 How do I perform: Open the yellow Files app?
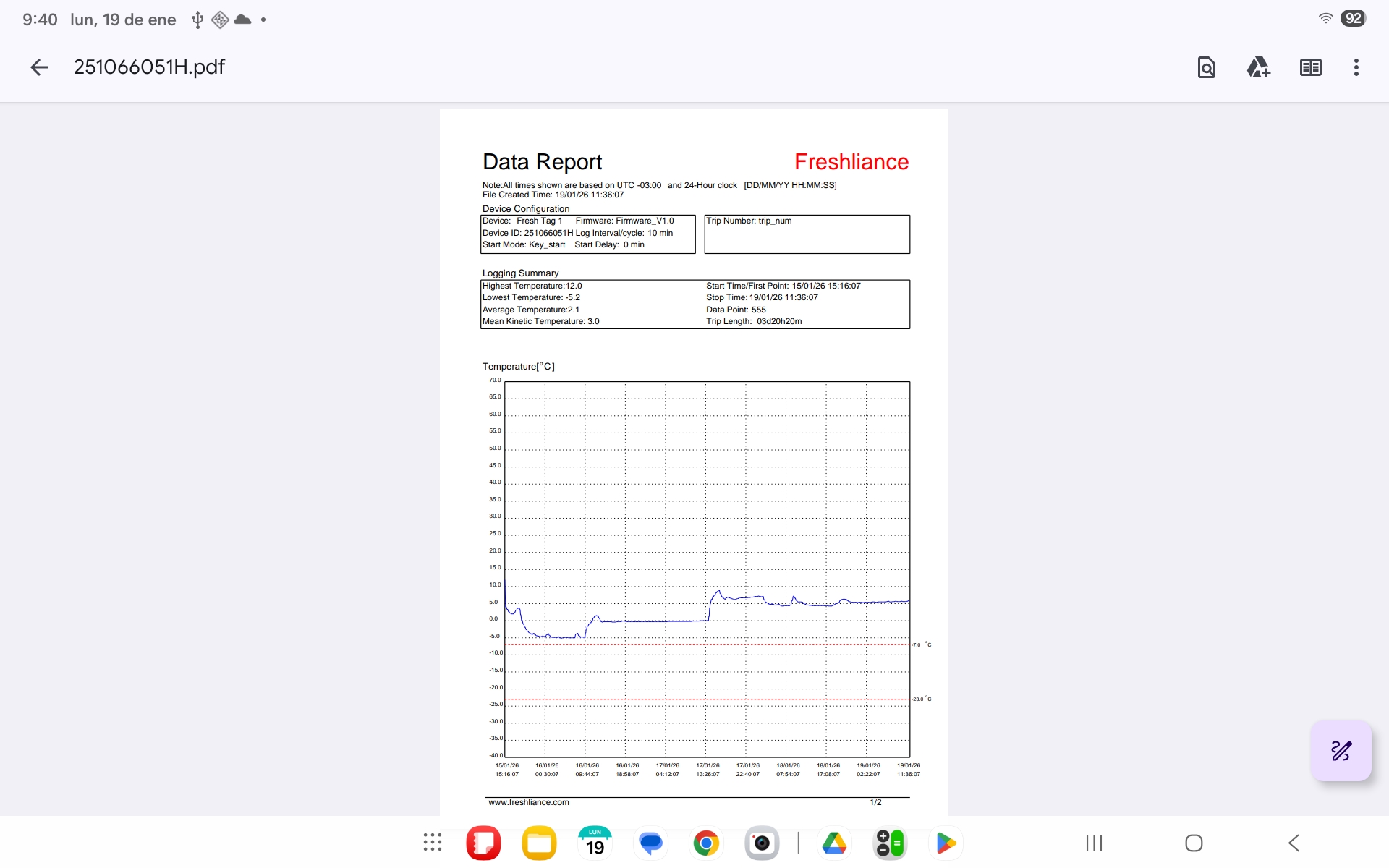539,843
